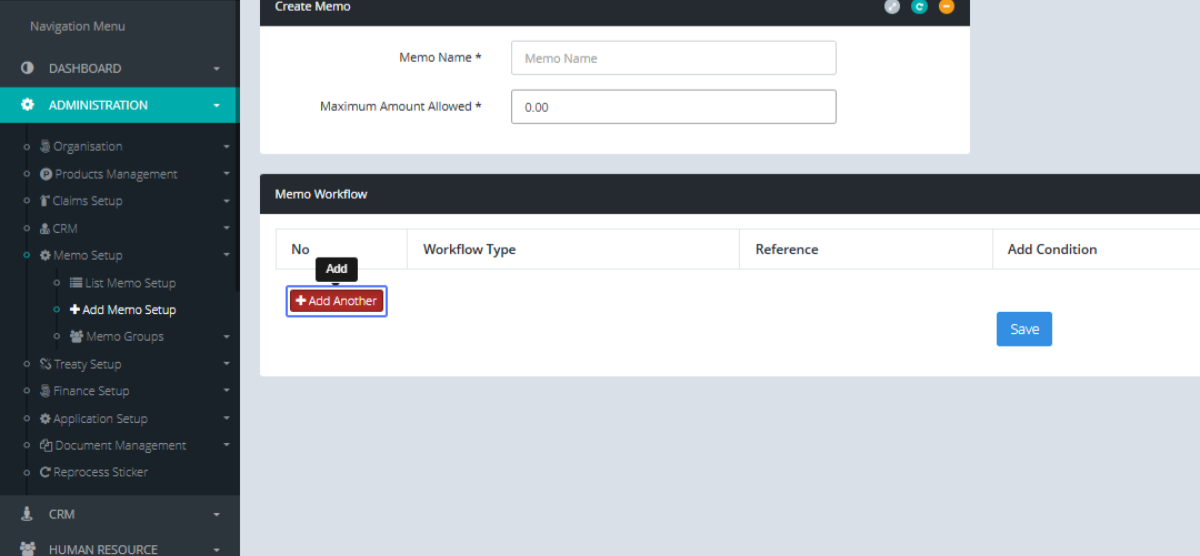This screenshot has height=556, width=1200.
Task: Click the Dashboard icon in the navigation menu
Action: pos(28,69)
